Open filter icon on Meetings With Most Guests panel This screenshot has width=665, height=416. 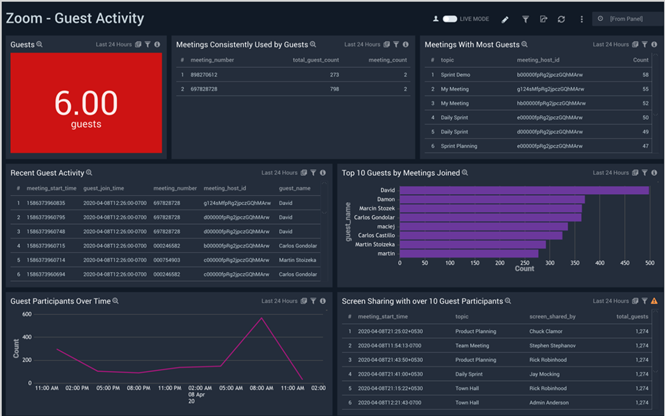[645, 44]
